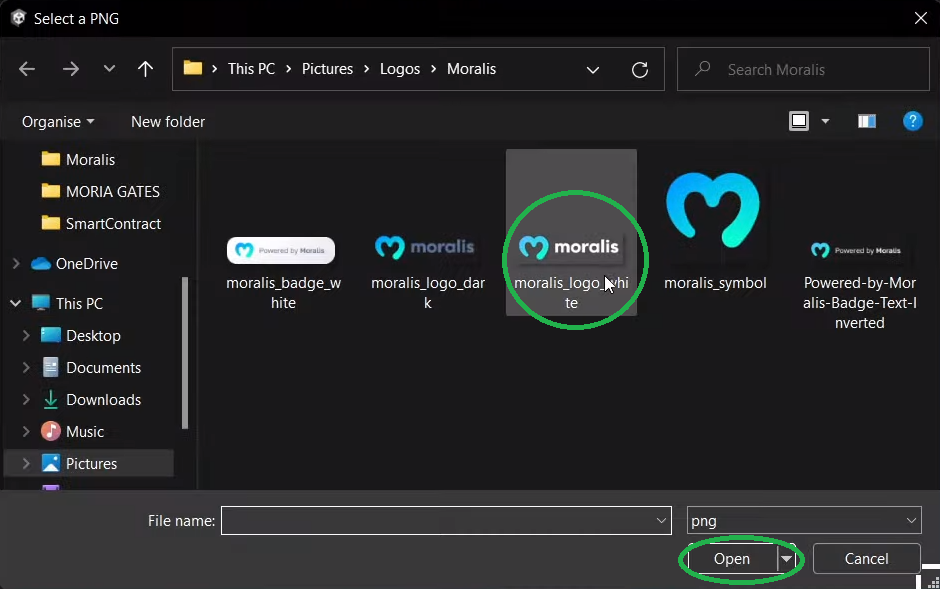Close the Select a PNG dialog
Viewport: 940px width, 589px height.
[921, 18]
